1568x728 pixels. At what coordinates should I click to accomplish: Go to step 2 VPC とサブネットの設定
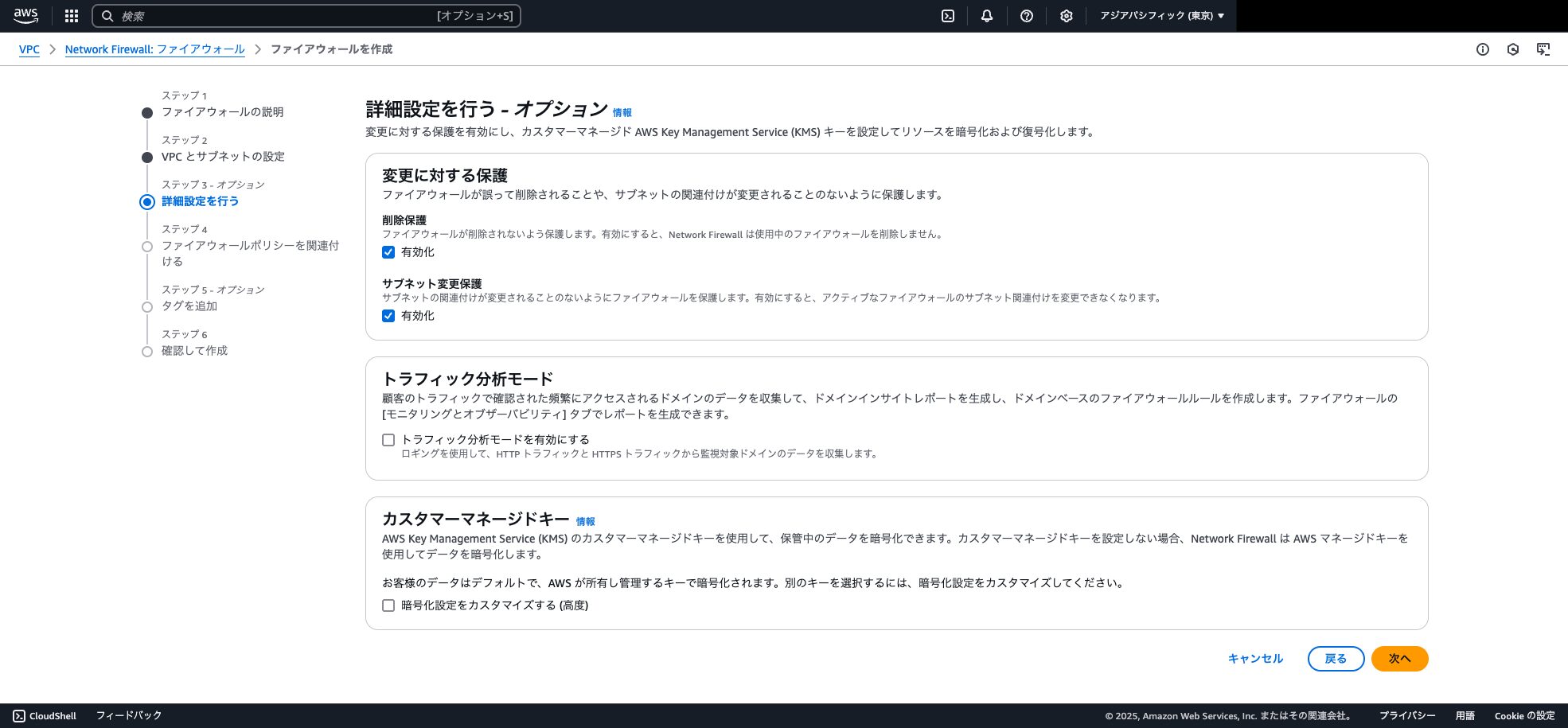pyautogui.click(x=223, y=157)
